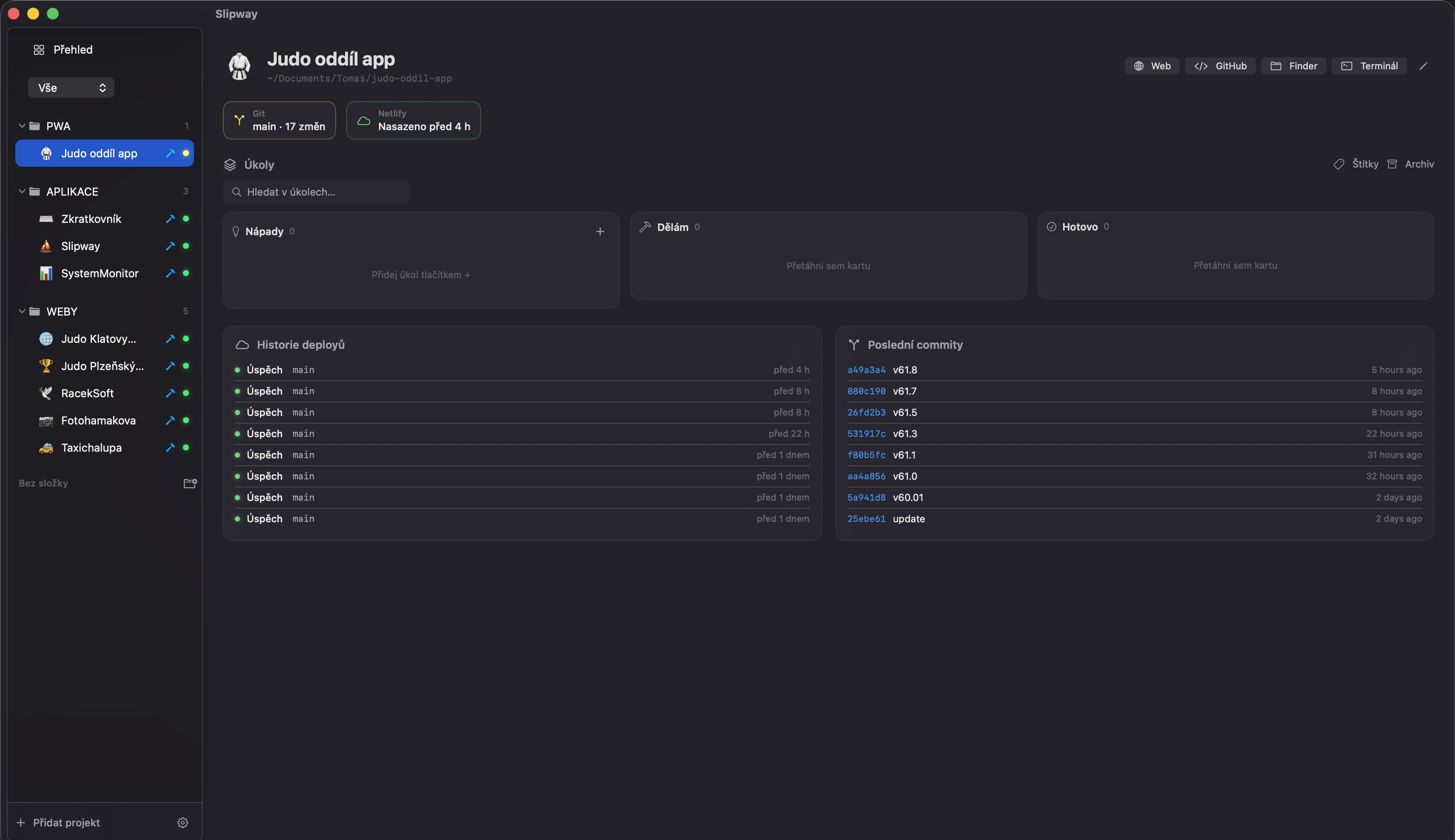
Task: Open commit f80b5fc
Action: (866, 455)
